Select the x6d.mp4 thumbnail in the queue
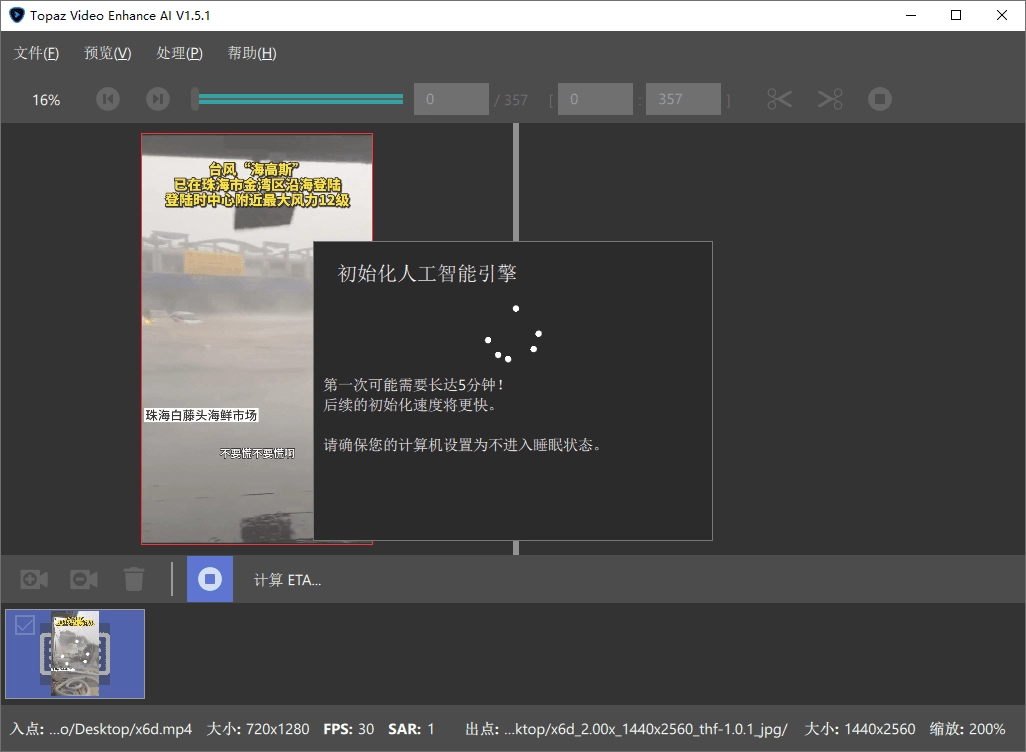Viewport: 1026px width, 752px height. pos(74,654)
